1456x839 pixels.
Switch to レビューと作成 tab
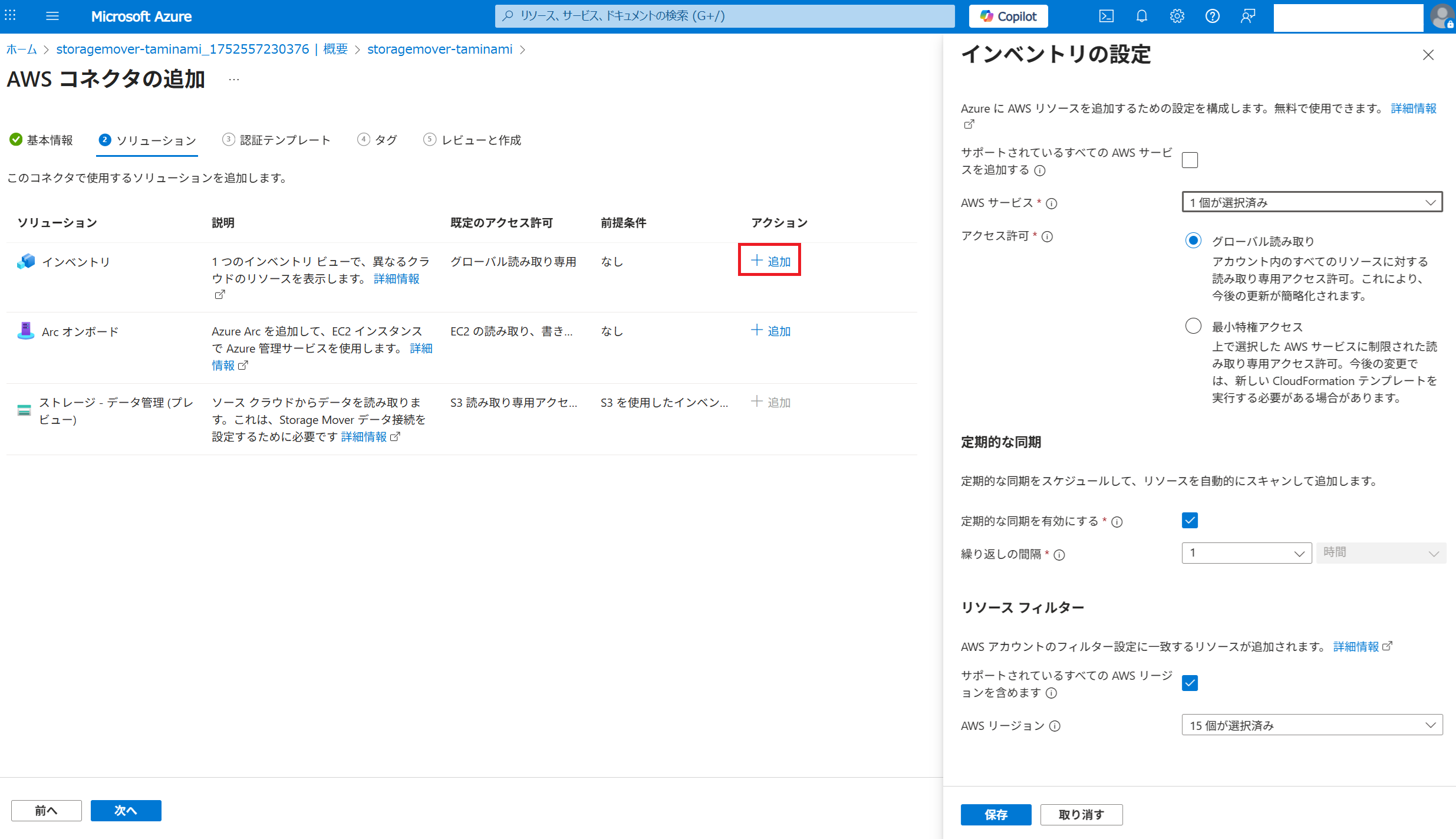coord(472,140)
